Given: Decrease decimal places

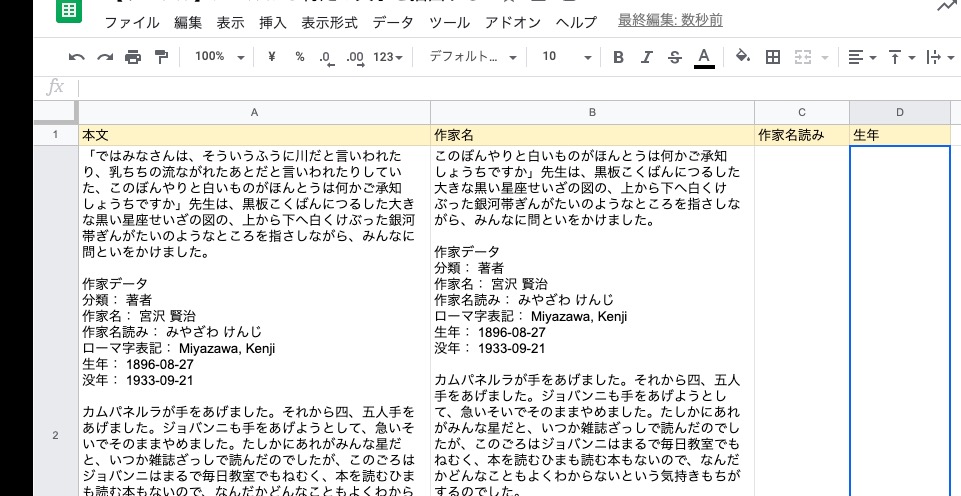Looking at the screenshot, I should (327, 58).
